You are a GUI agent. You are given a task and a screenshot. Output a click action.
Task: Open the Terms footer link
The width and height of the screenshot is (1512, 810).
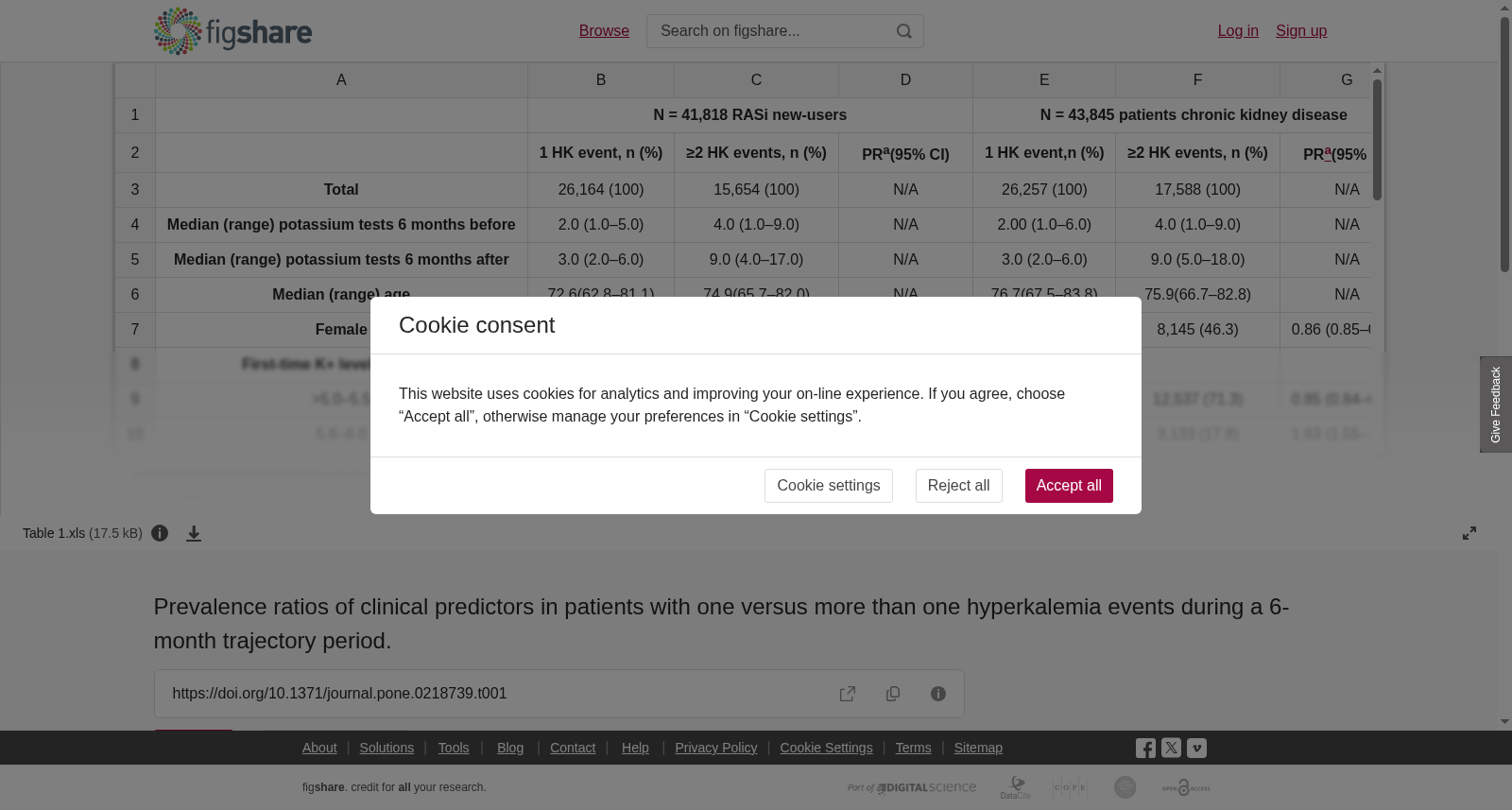pos(913,748)
